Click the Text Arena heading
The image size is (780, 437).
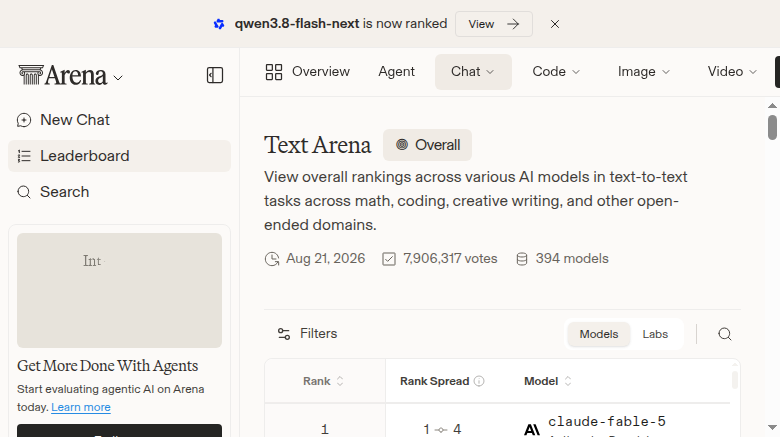coord(317,145)
